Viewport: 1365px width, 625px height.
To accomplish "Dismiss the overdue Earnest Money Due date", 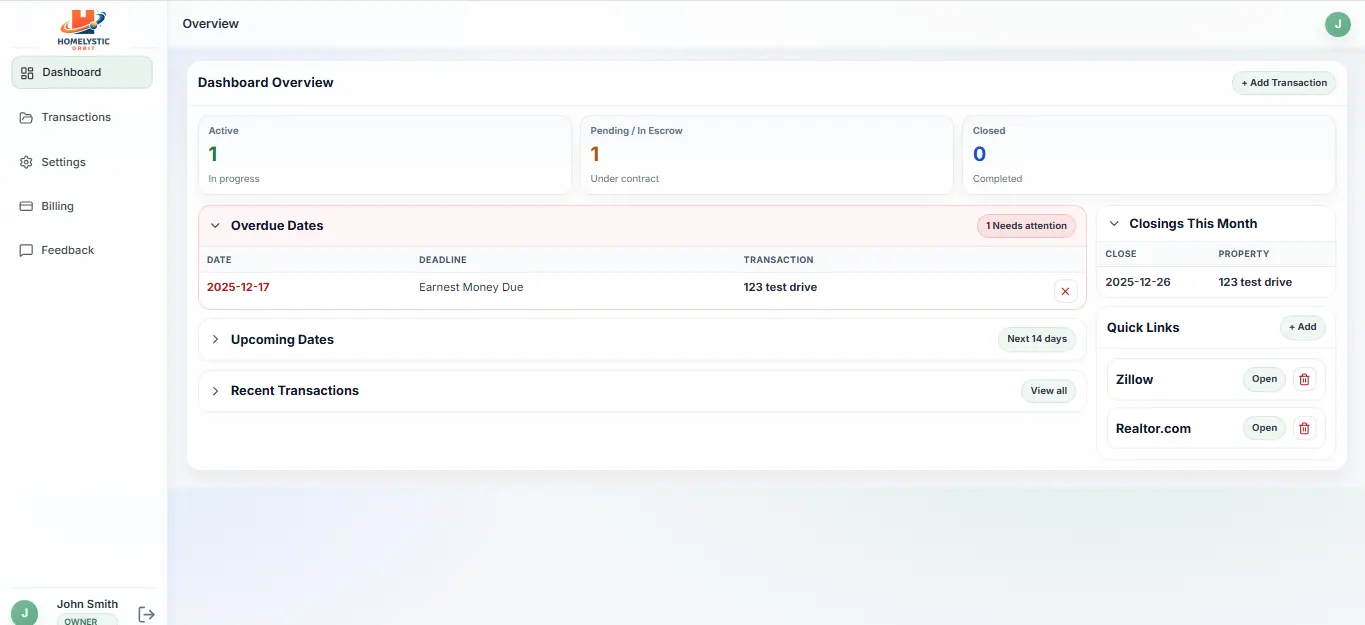I will point(1064,291).
